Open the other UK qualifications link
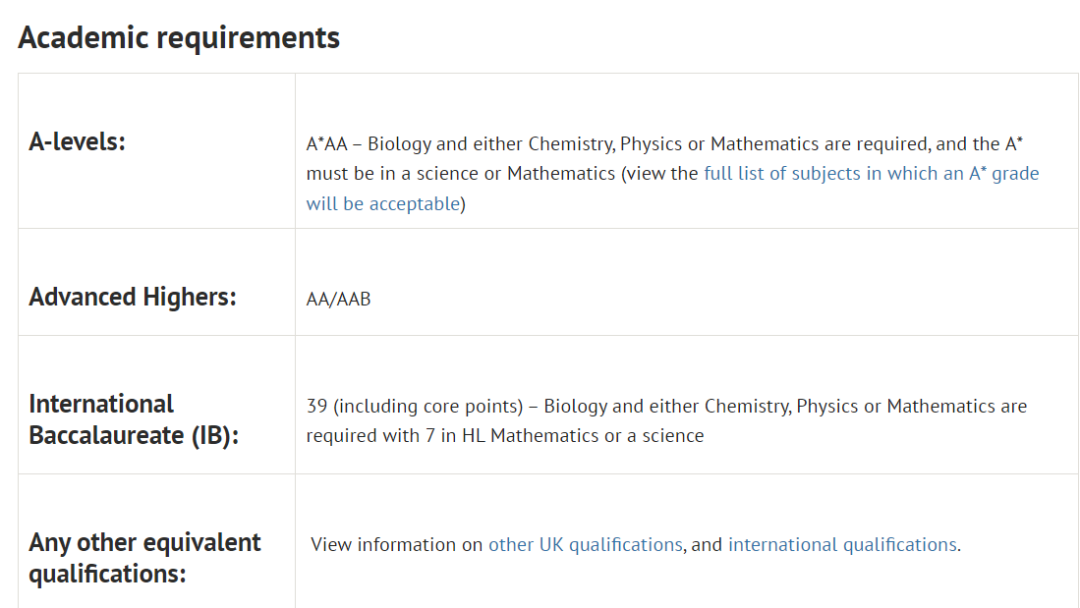 585,545
